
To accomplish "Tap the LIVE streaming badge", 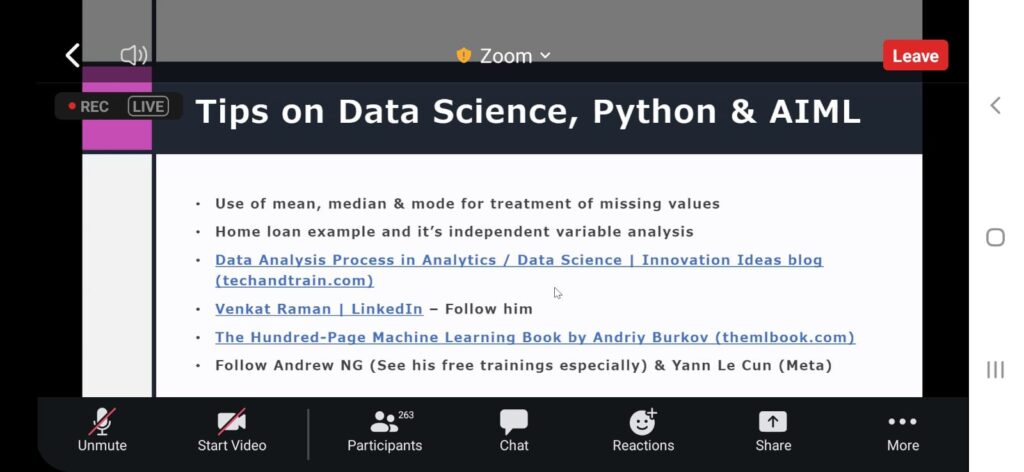I will (148, 106).
